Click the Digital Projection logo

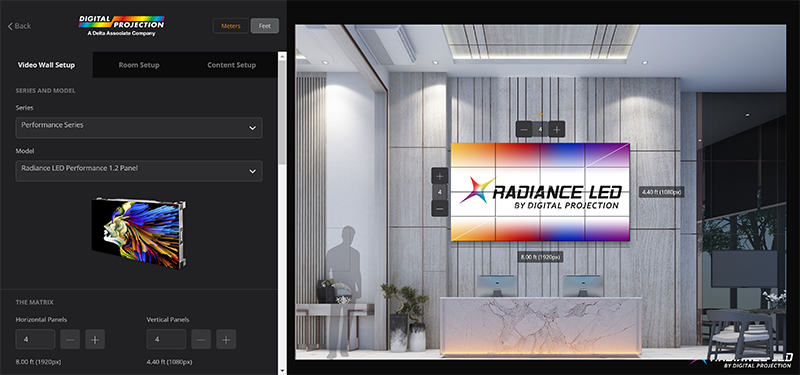coord(121,26)
